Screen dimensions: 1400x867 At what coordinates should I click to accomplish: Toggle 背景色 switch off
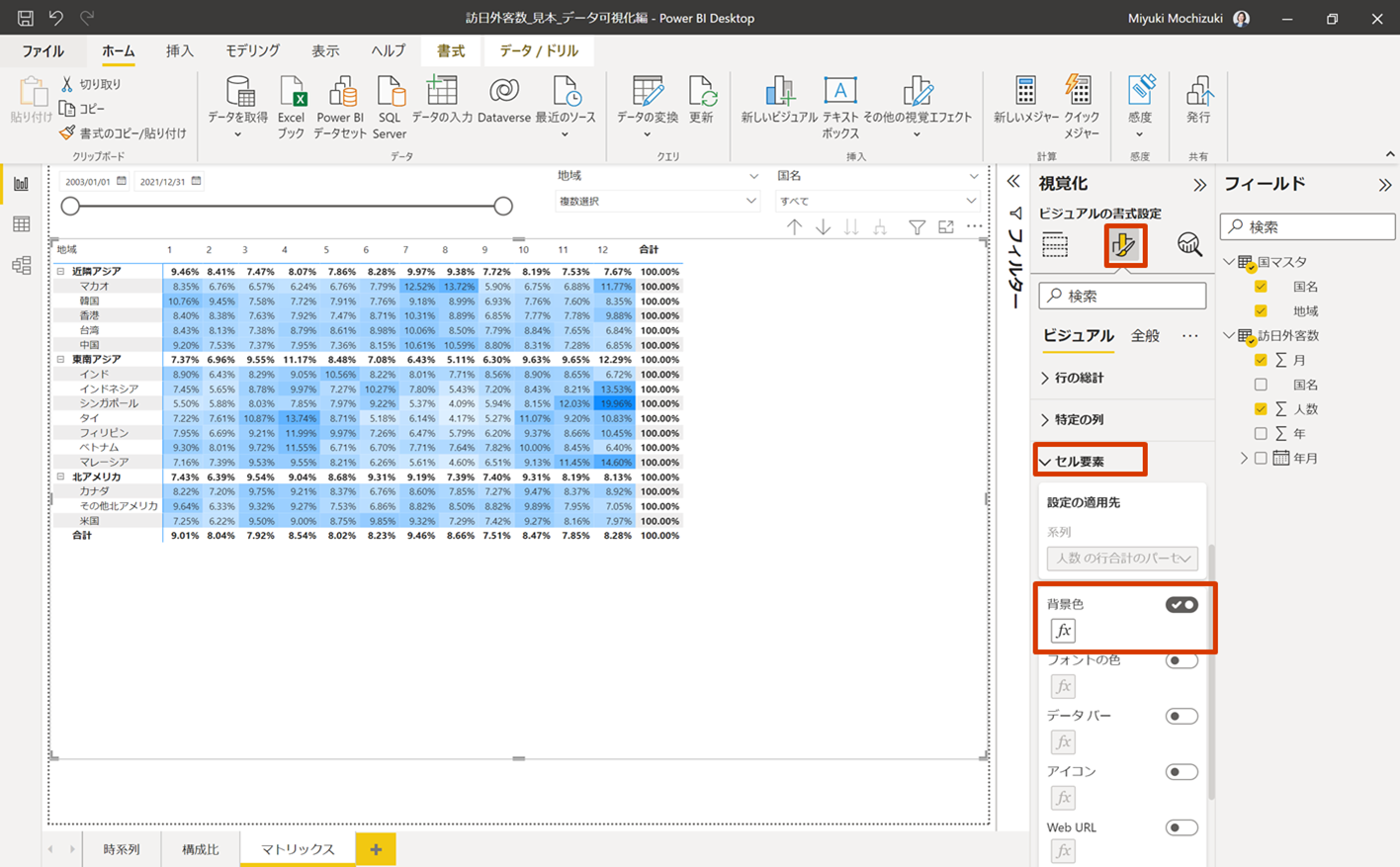(x=1181, y=604)
